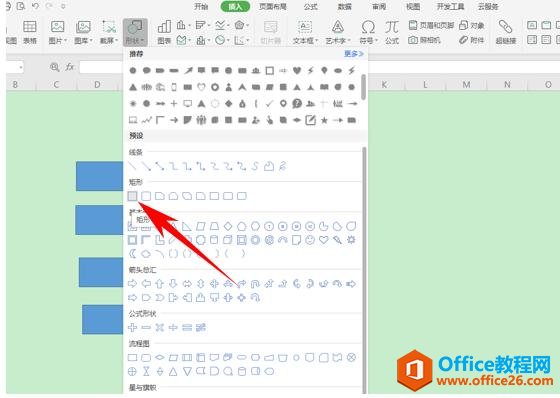Click the 图表 chart button
This screenshot has width=560, height=398.
164,32
